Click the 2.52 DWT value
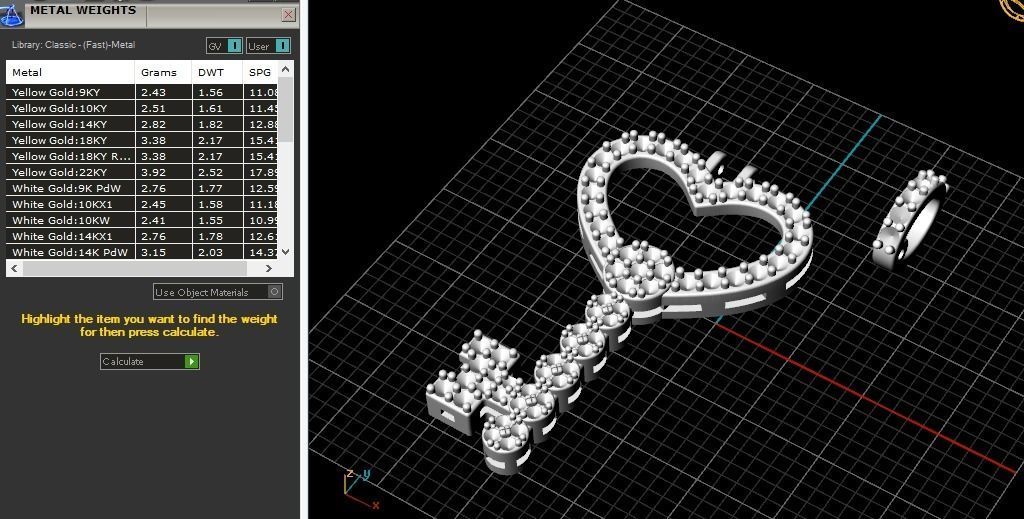The width and height of the screenshot is (1024, 519). click(x=210, y=172)
